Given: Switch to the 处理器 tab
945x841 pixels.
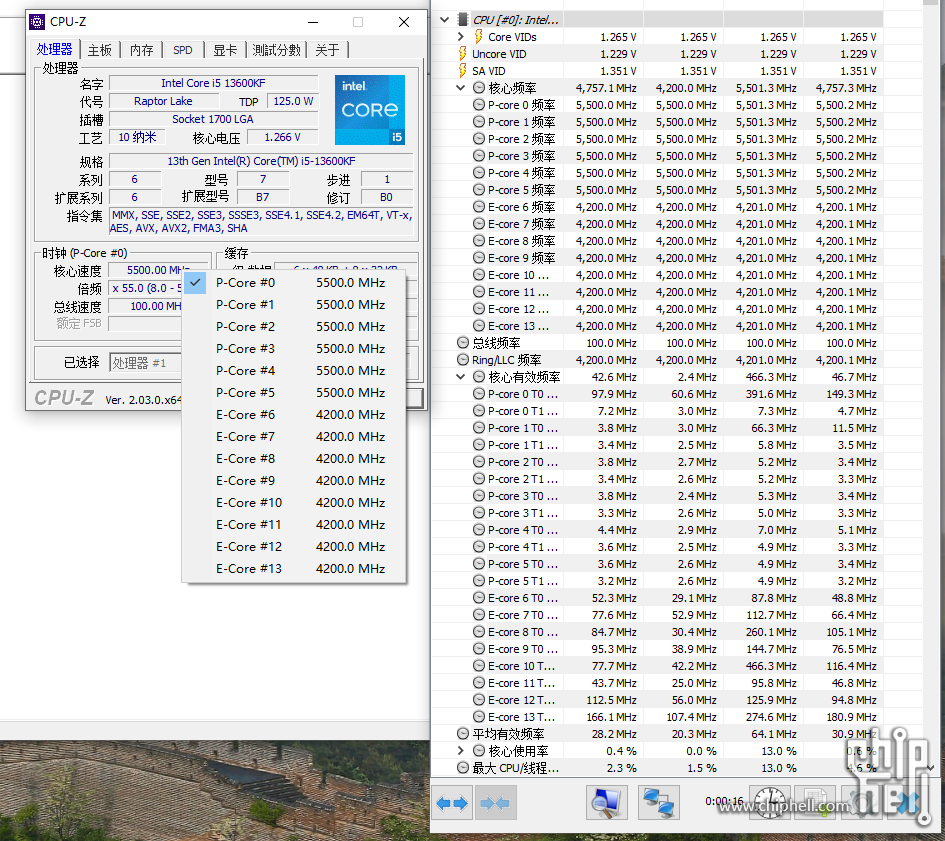Looking at the screenshot, I should pos(54,49).
